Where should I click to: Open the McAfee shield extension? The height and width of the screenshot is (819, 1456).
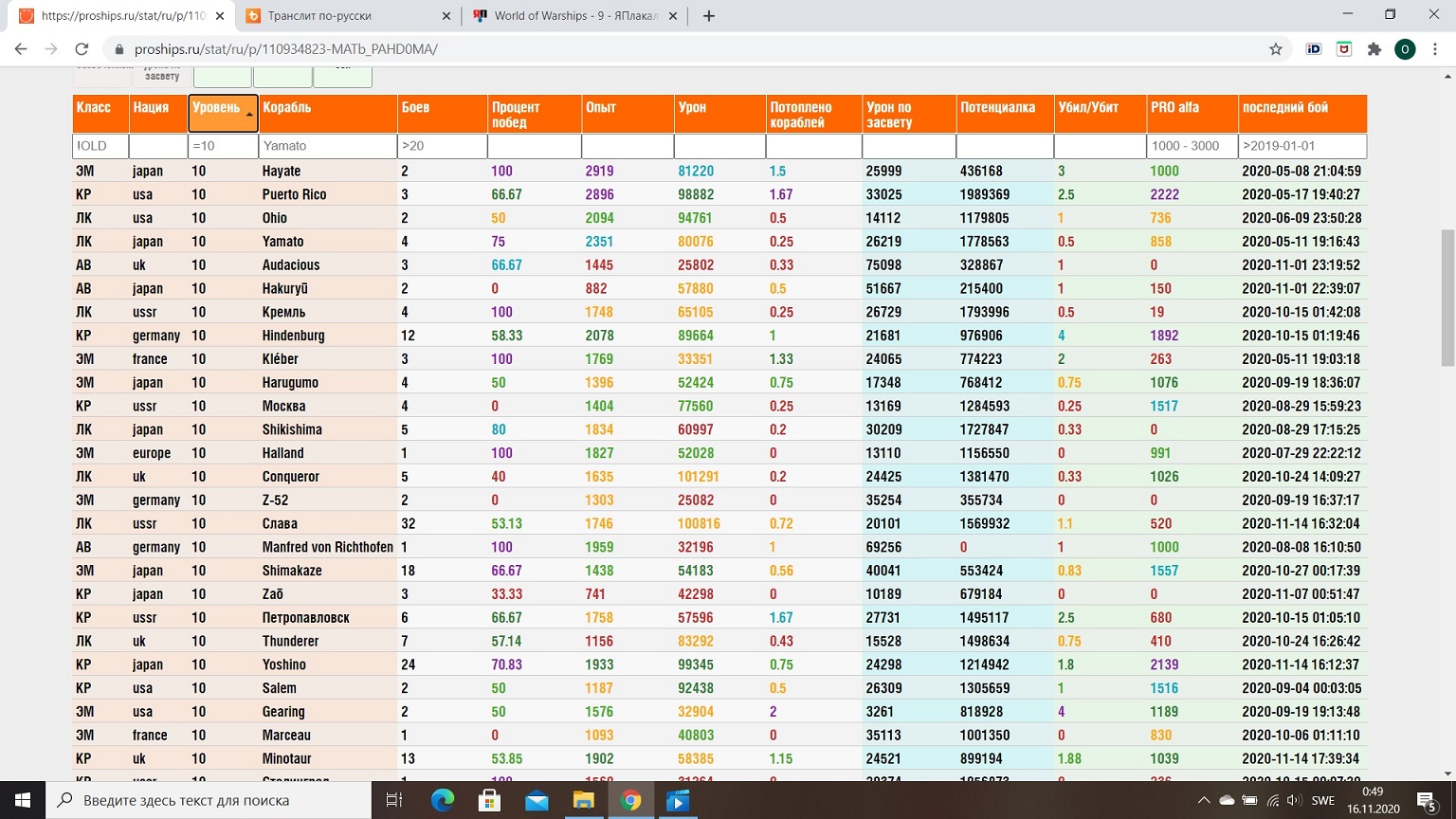(x=1344, y=49)
